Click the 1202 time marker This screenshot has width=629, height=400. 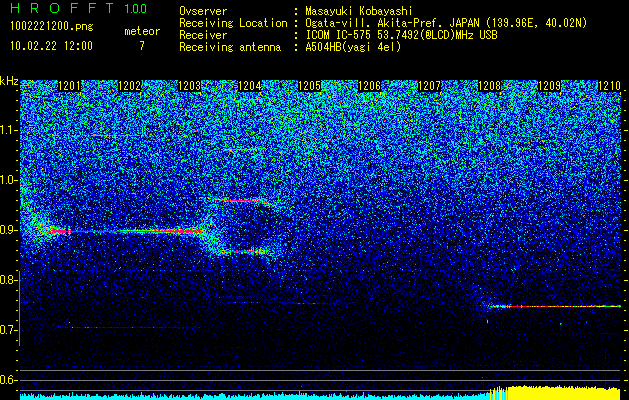tap(130, 86)
